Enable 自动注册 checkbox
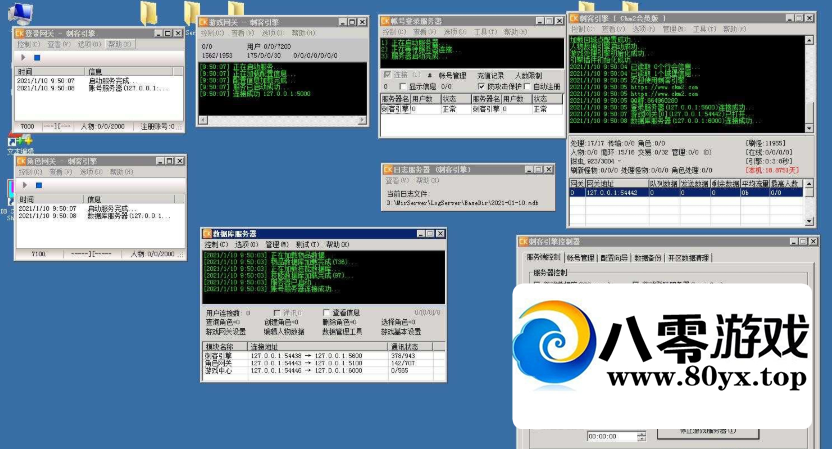 point(527,86)
